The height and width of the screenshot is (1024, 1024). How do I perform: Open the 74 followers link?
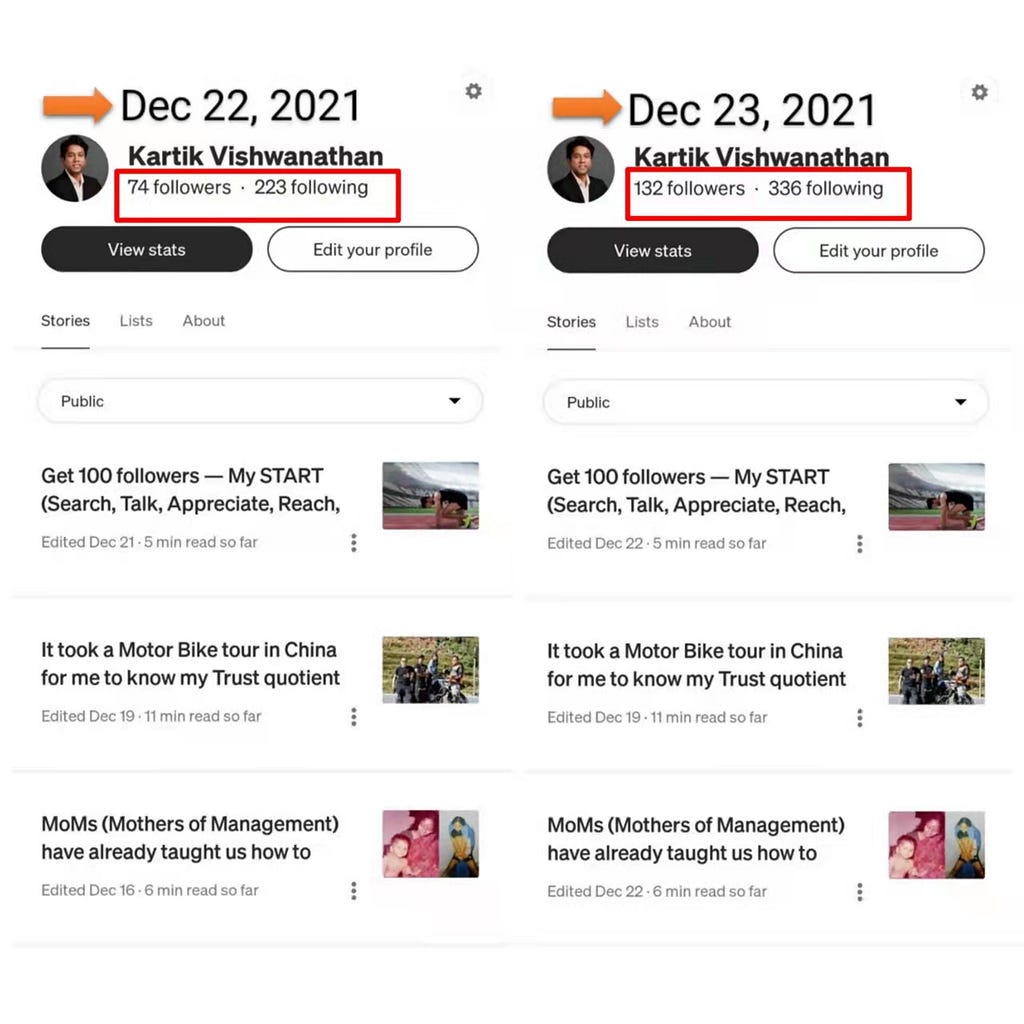pos(179,187)
